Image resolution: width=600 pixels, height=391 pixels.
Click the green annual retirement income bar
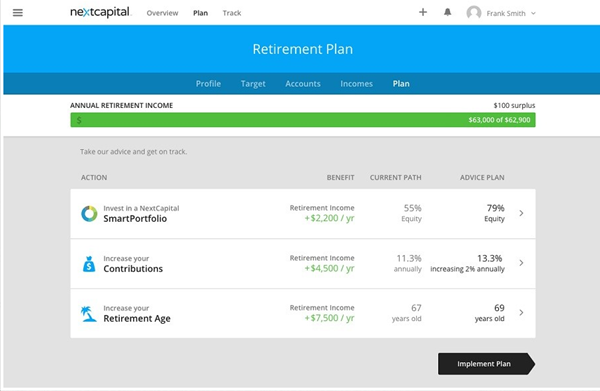(303, 120)
